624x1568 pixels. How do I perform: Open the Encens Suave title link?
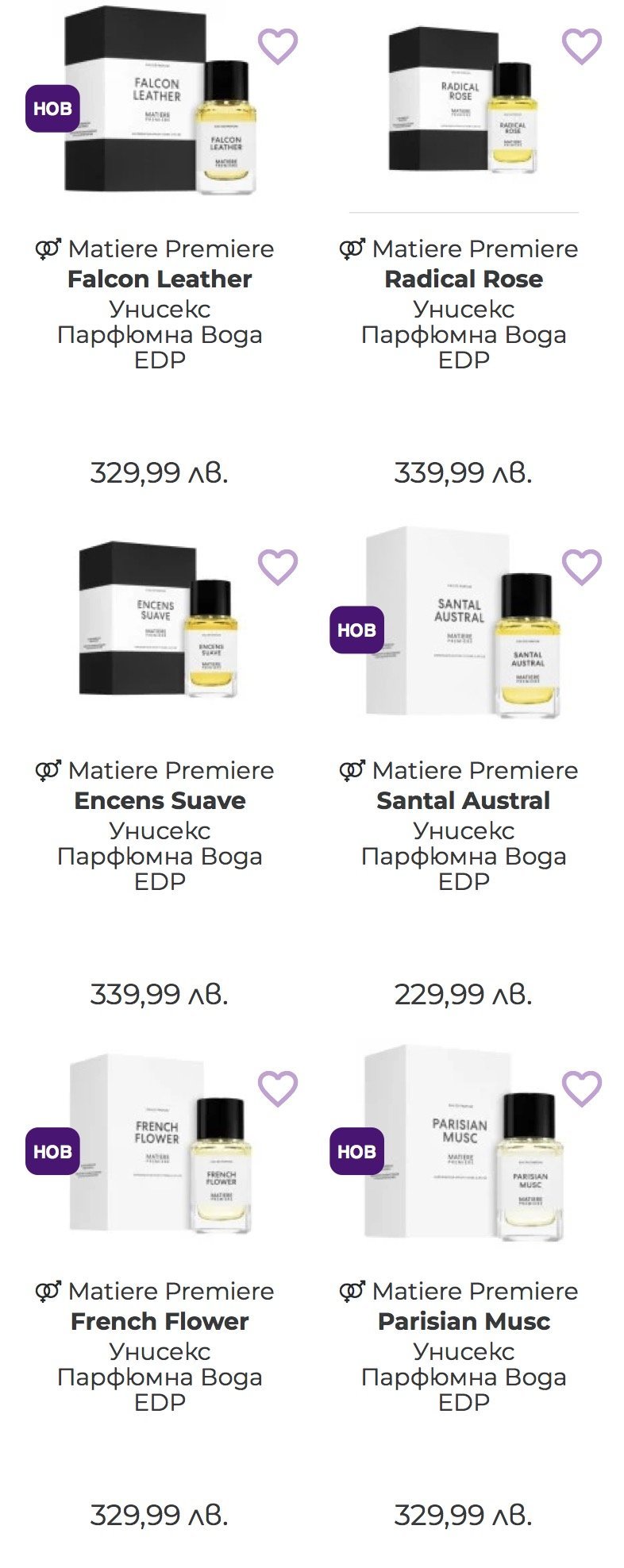(160, 800)
